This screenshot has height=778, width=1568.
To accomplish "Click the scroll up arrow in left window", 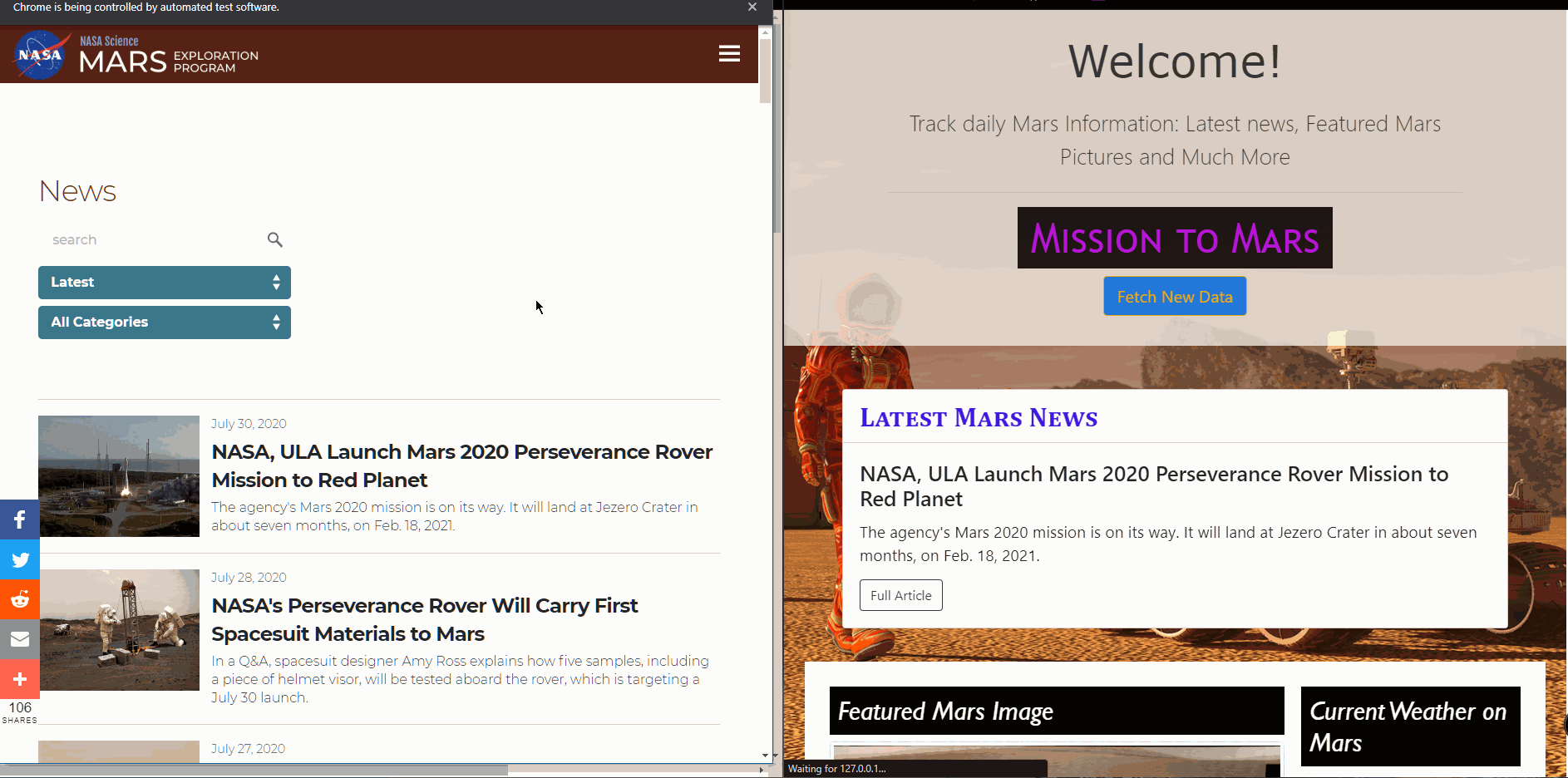I will pos(766,32).
